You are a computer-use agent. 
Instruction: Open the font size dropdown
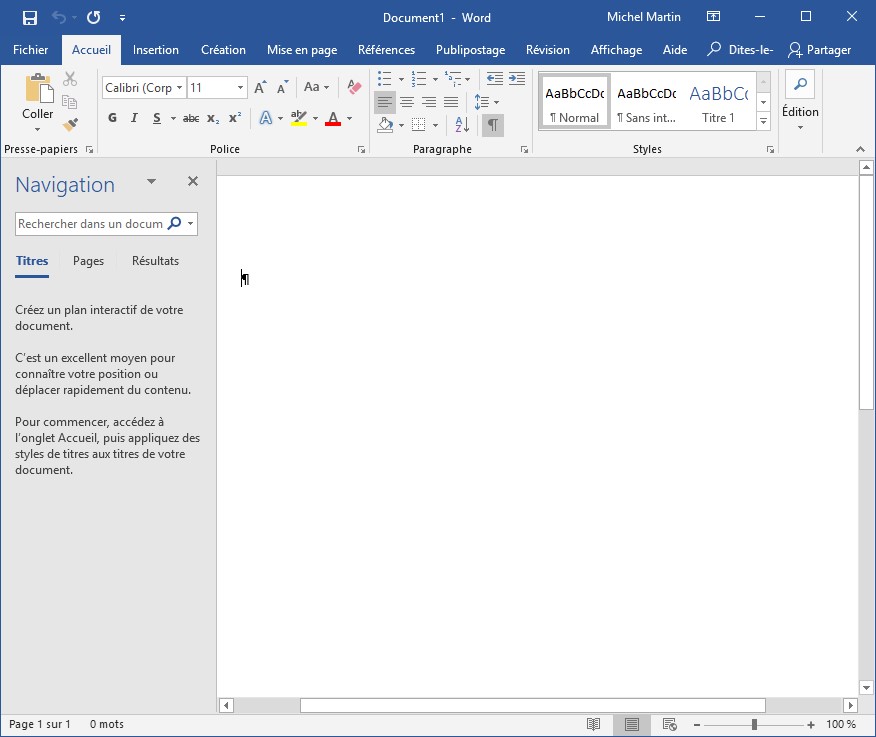[x=240, y=88]
